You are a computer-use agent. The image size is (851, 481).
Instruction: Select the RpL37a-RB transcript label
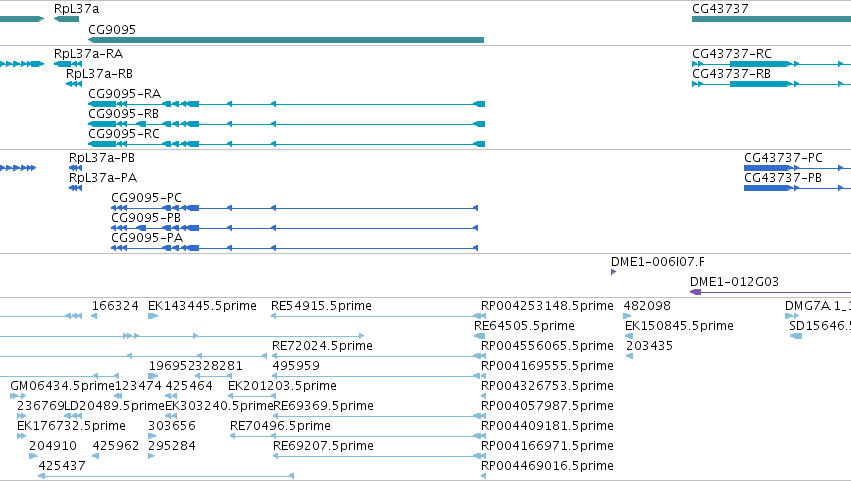click(99, 74)
